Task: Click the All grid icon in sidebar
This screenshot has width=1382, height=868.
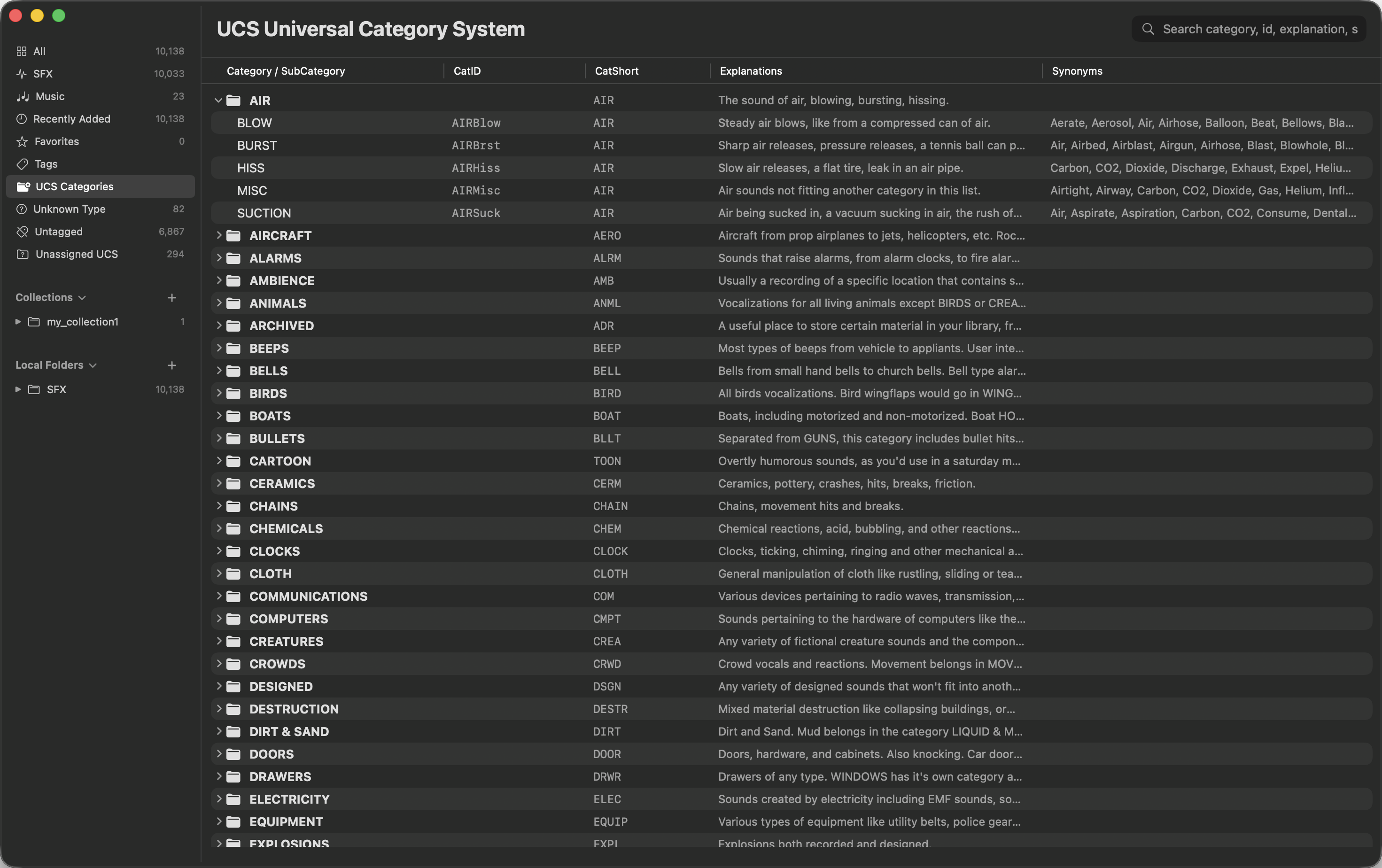Action: [22, 51]
